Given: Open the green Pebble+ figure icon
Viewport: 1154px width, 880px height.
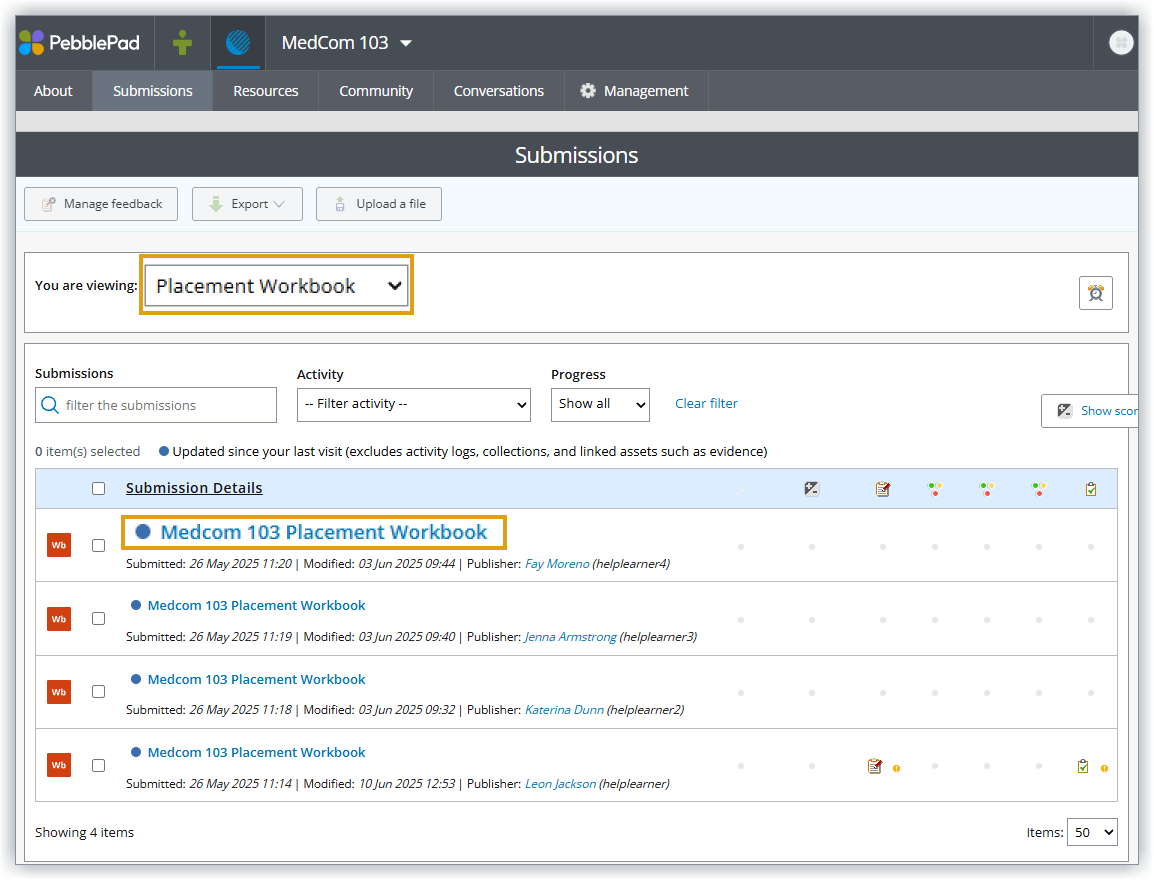Looking at the screenshot, I should (183, 43).
